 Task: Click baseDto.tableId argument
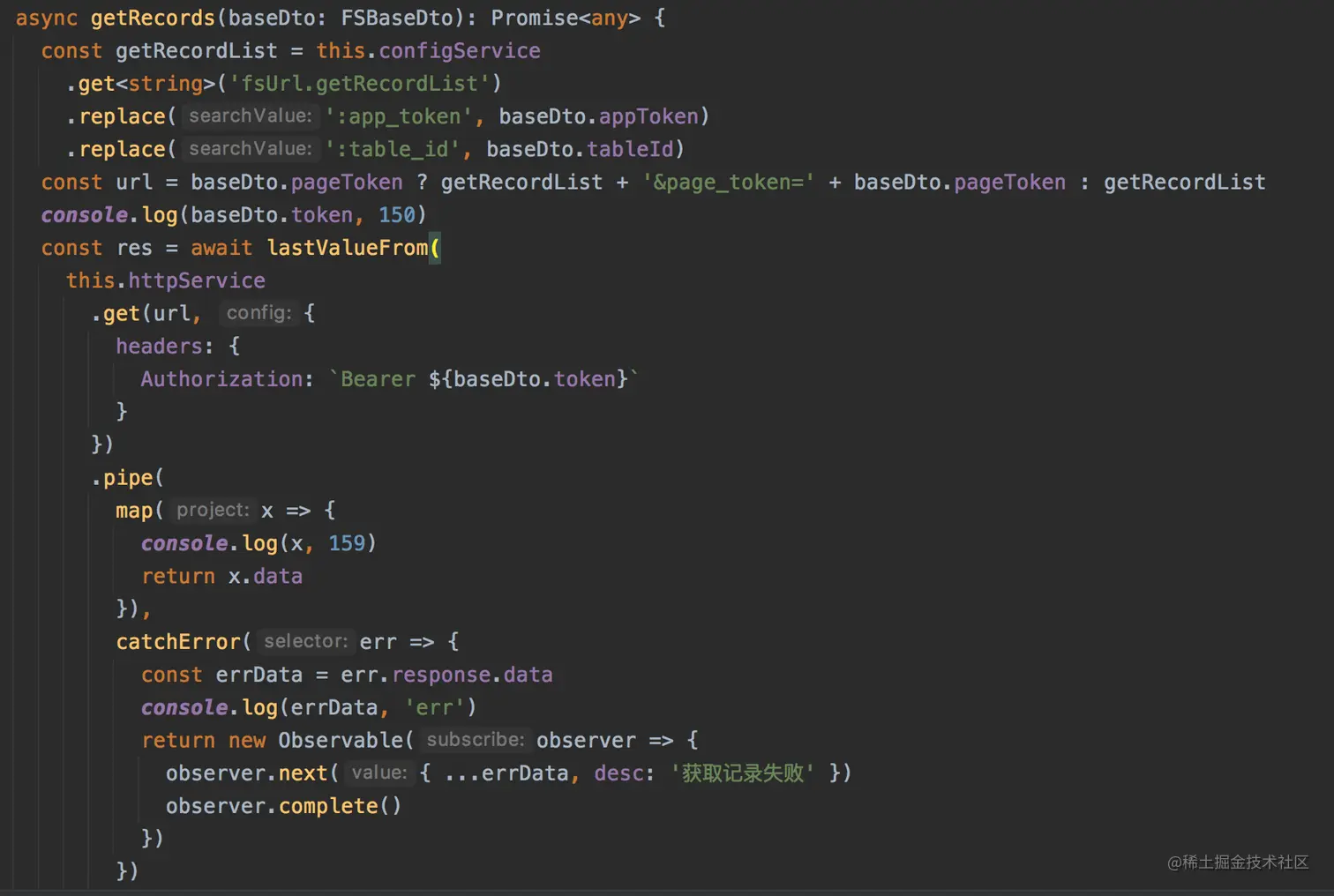580,149
